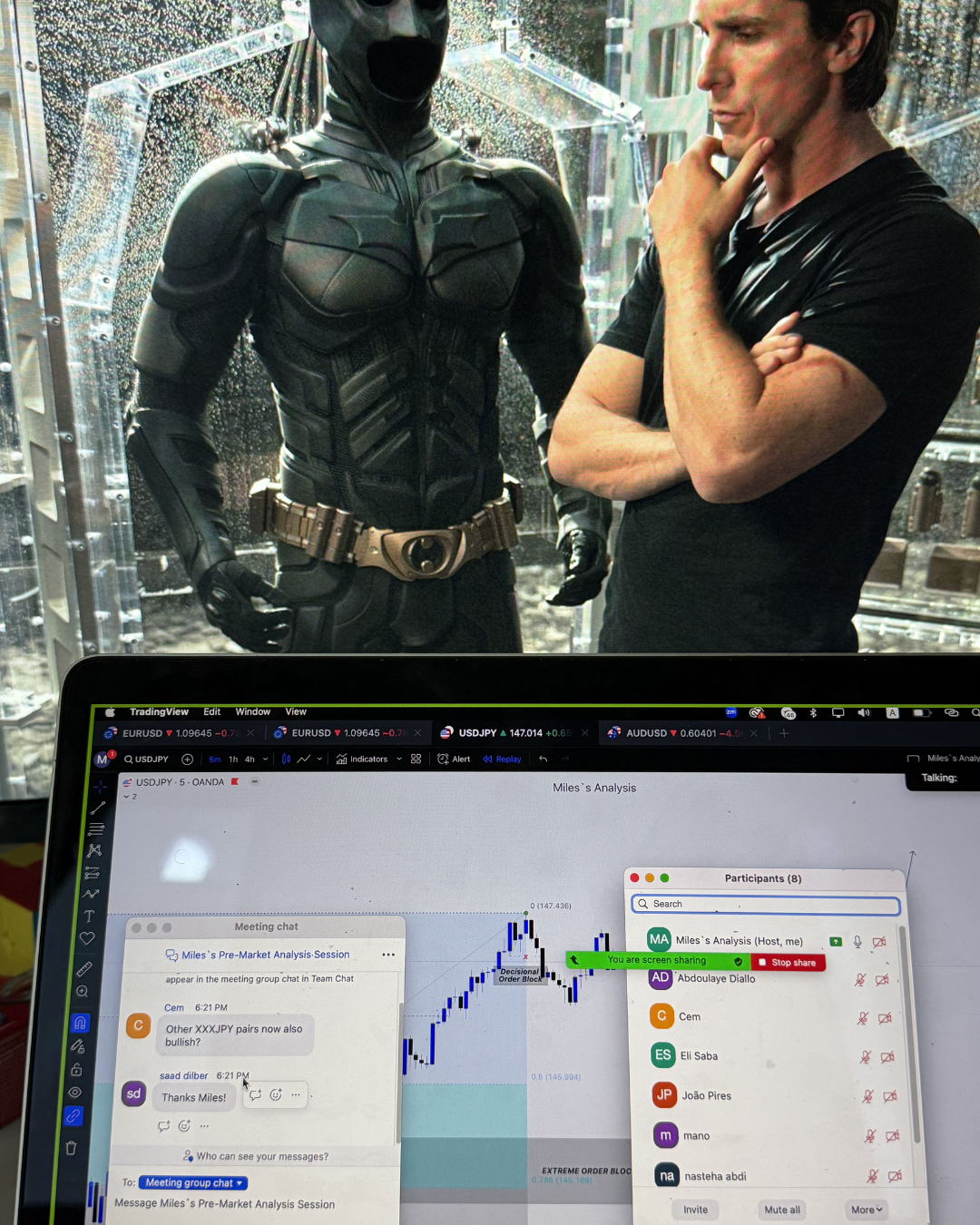The height and width of the screenshot is (1225, 980).
Task: Open the candlestick chart type icon
Action: click(286, 759)
